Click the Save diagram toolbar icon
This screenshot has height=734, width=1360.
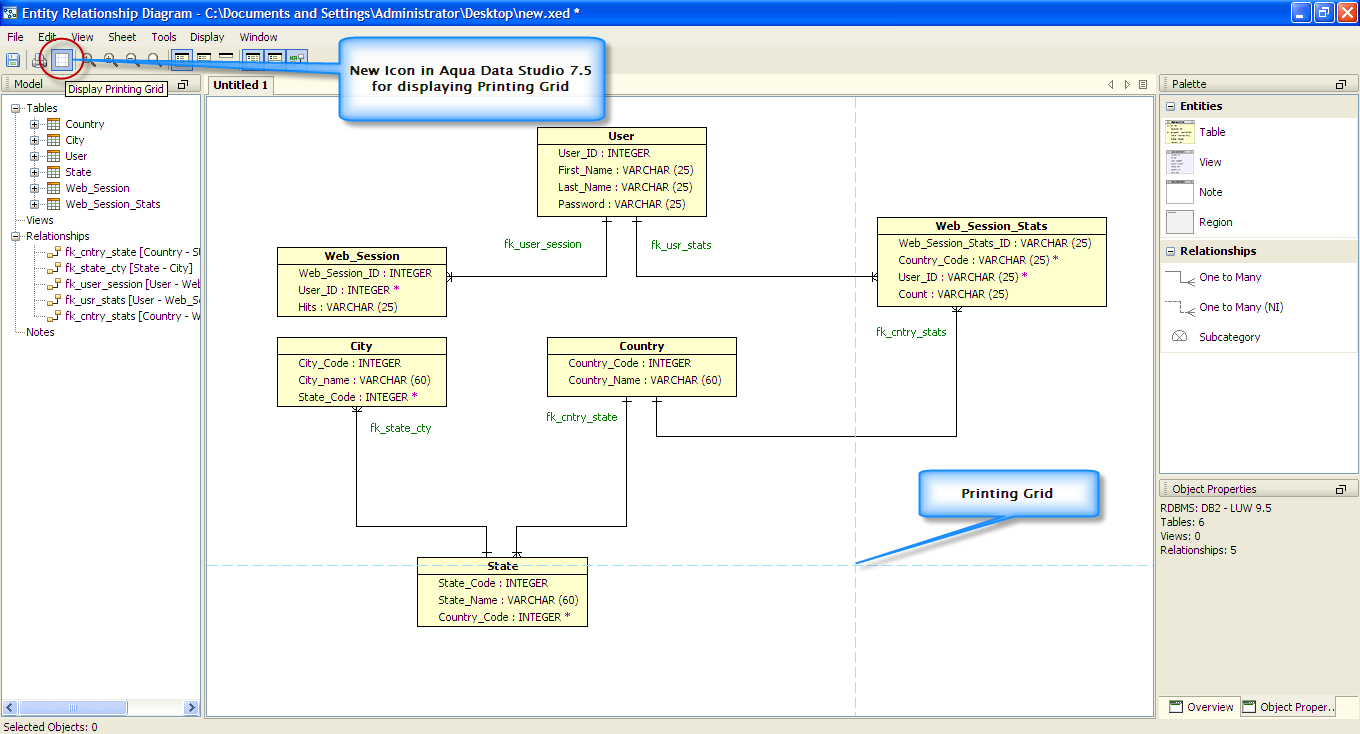pyautogui.click(x=13, y=60)
